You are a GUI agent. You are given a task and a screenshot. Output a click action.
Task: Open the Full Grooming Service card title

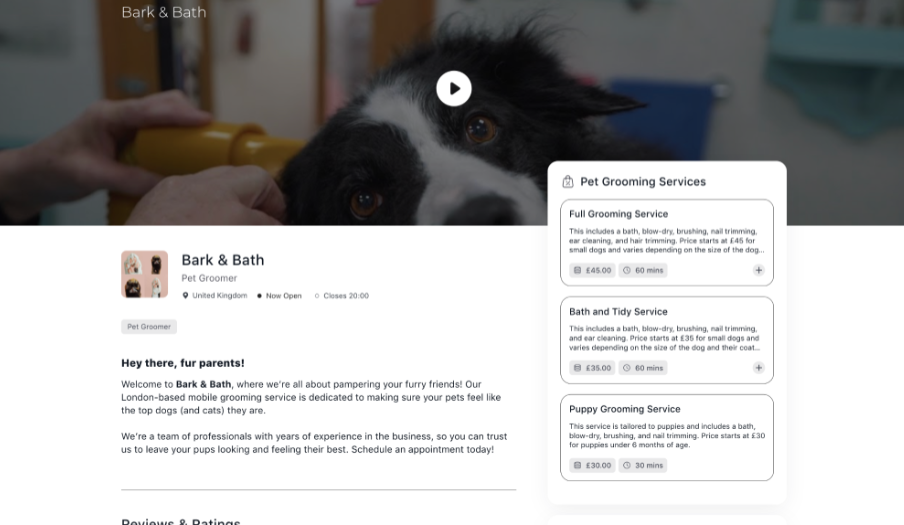pyautogui.click(x=618, y=214)
